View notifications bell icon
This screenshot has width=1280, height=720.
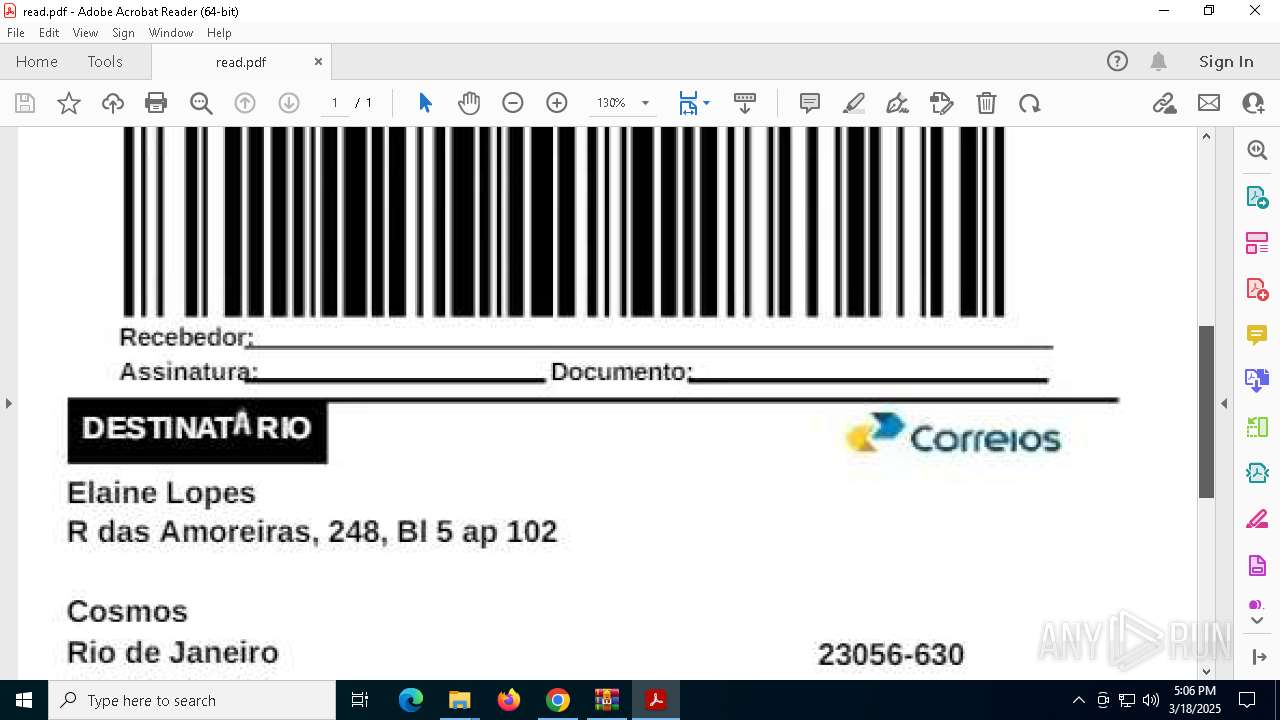(1159, 61)
